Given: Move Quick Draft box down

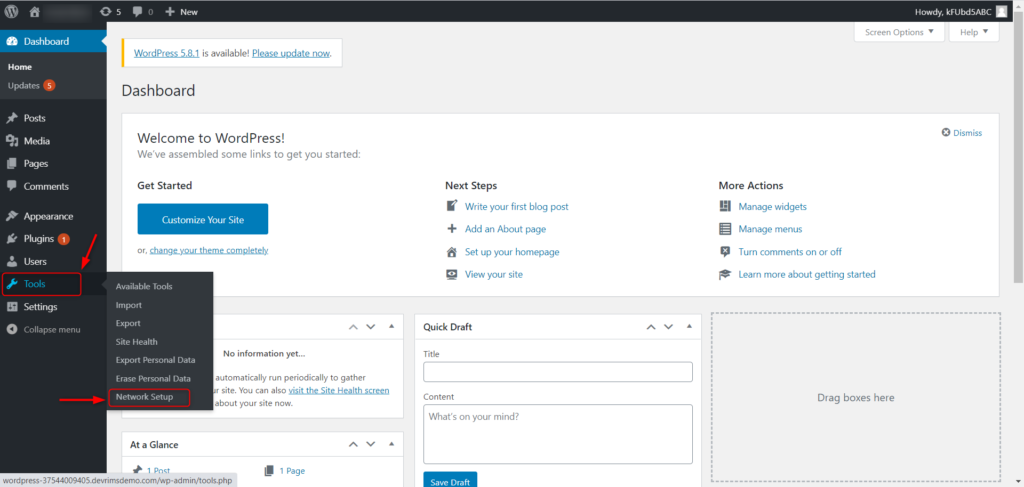Looking at the screenshot, I should click(668, 326).
